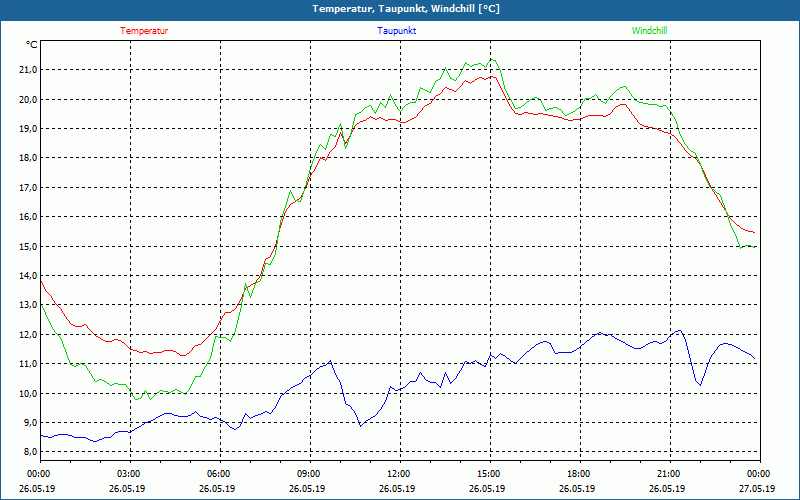Click the 18,0 y-axis value

pyautogui.click(x=29, y=158)
